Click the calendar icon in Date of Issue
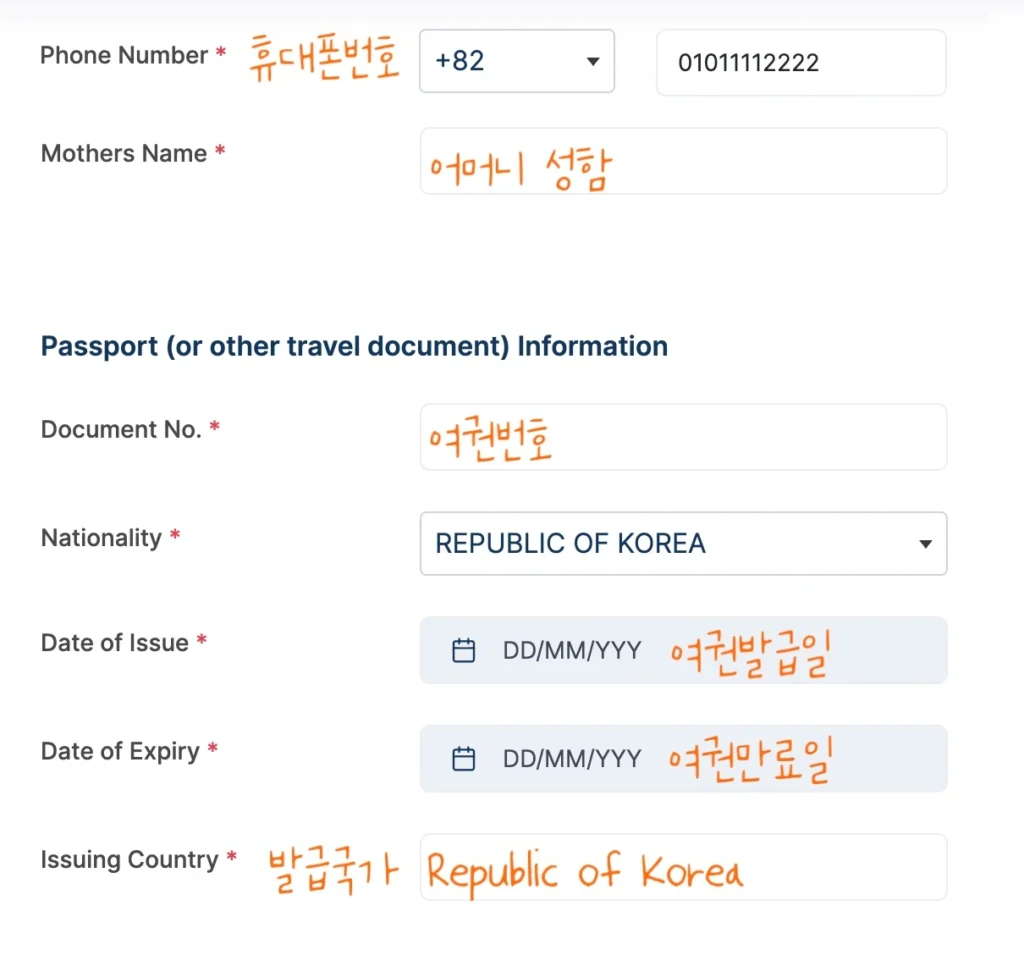This screenshot has width=1024, height=972. point(464,652)
